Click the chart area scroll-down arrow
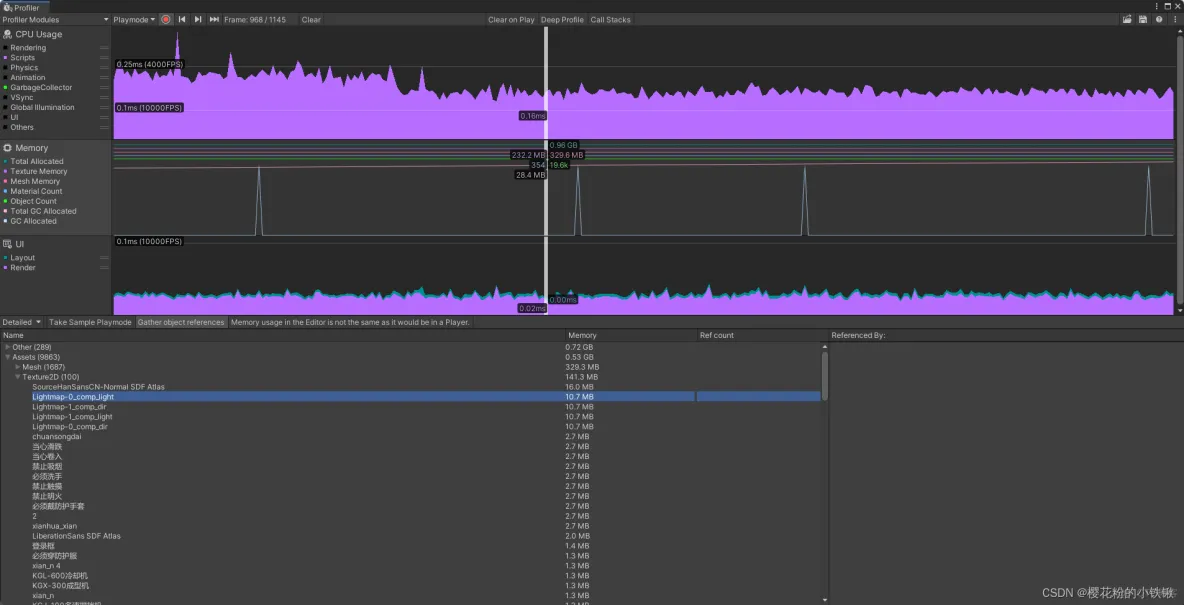 coord(1179,310)
